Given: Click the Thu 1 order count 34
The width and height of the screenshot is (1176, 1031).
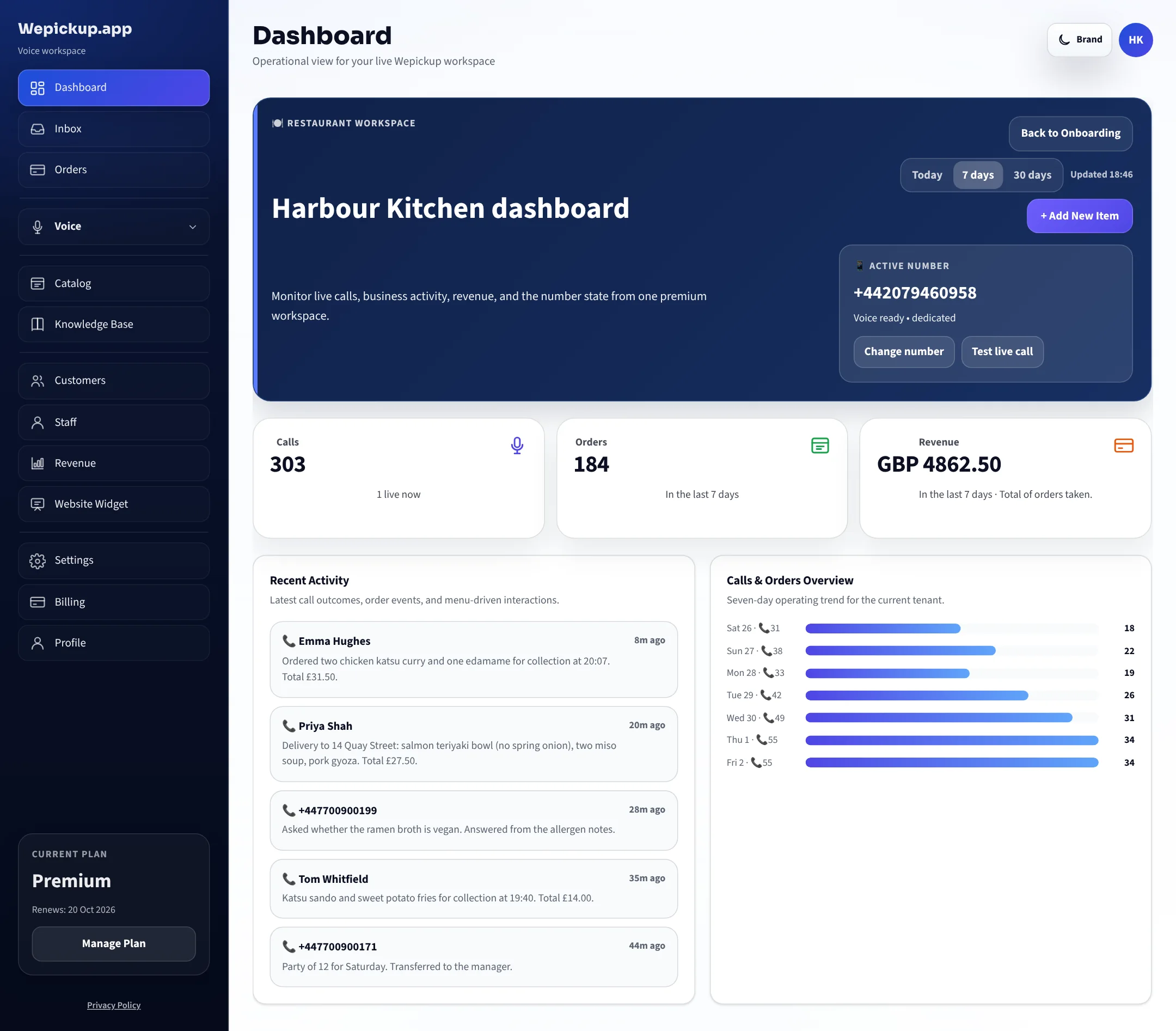Looking at the screenshot, I should (1129, 741).
